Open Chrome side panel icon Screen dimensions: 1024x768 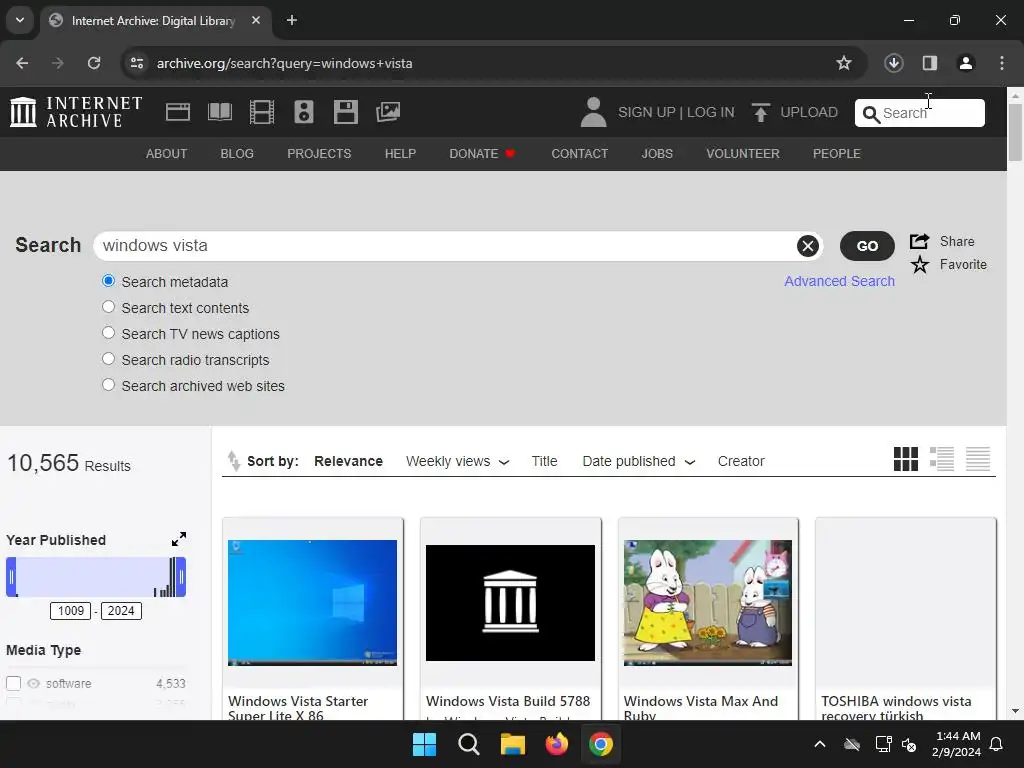pyautogui.click(x=930, y=63)
